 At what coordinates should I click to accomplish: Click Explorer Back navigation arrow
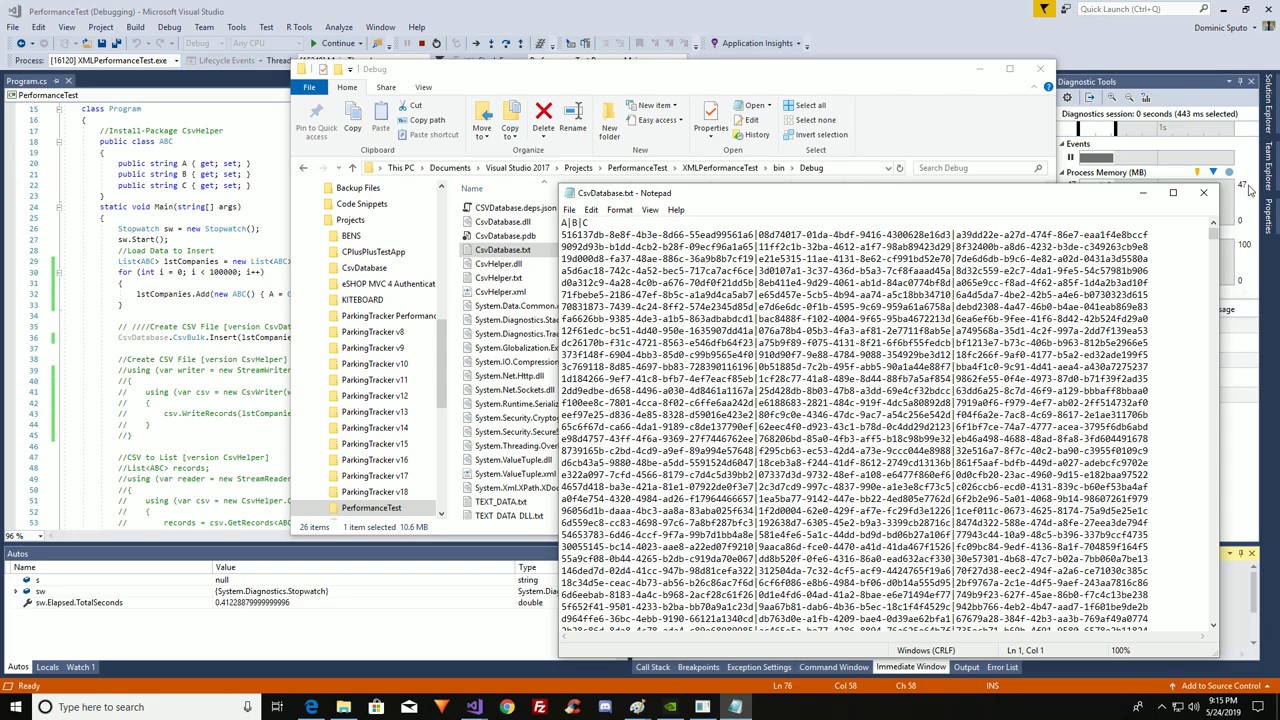[x=303, y=168]
